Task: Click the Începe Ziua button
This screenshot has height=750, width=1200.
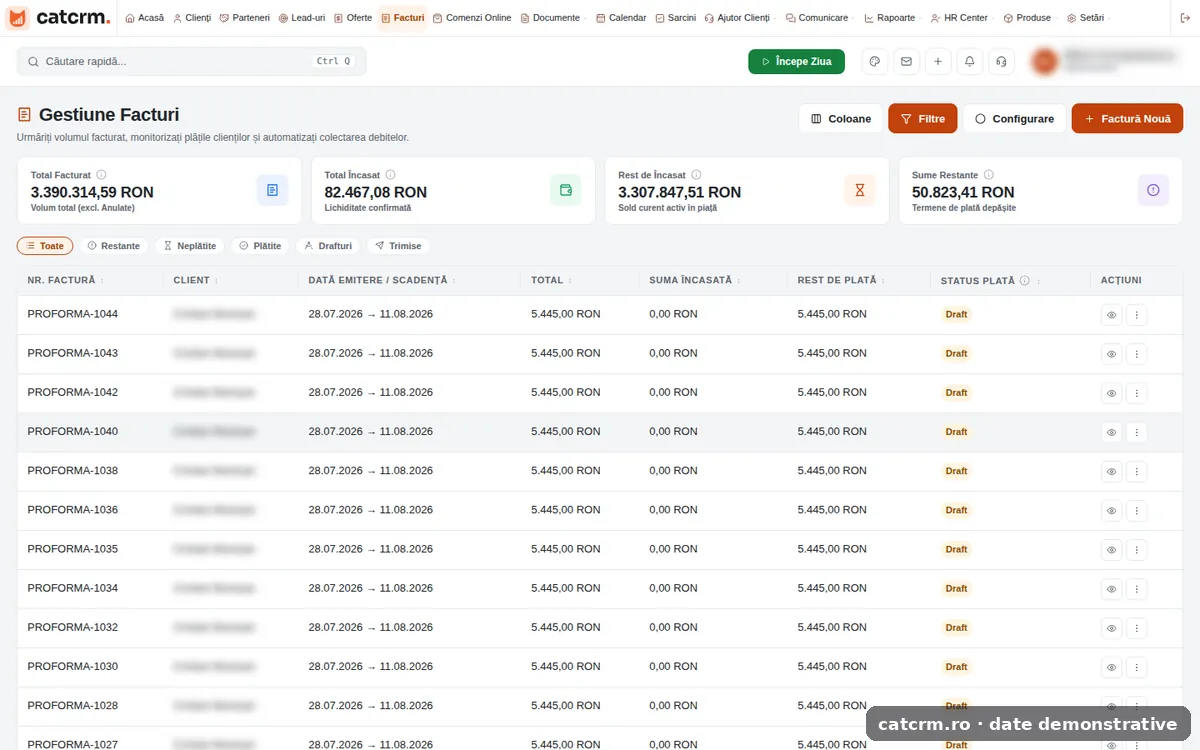Action: 796,62
